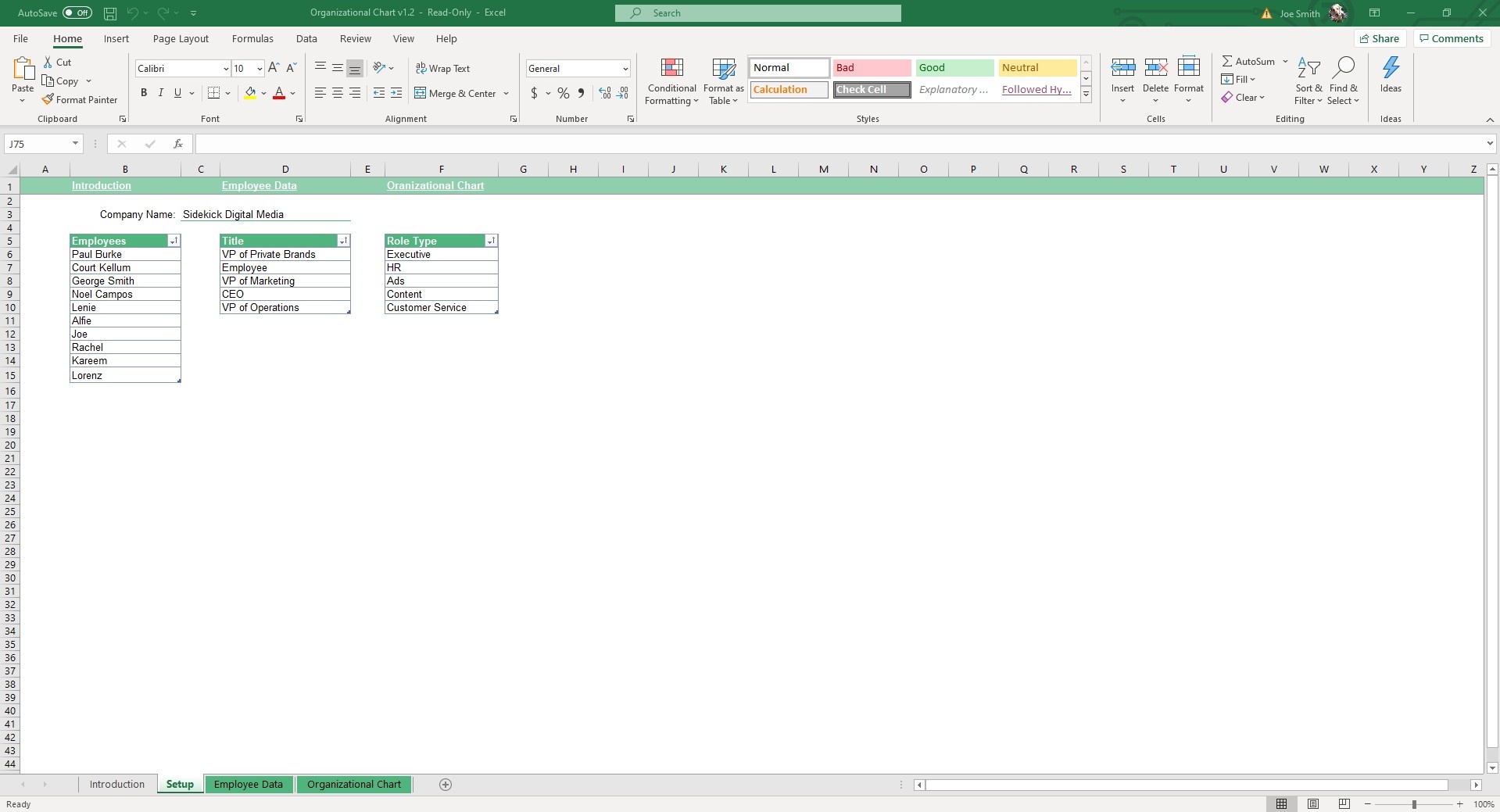
Task: Toggle Wrap Text
Action: 442,68
